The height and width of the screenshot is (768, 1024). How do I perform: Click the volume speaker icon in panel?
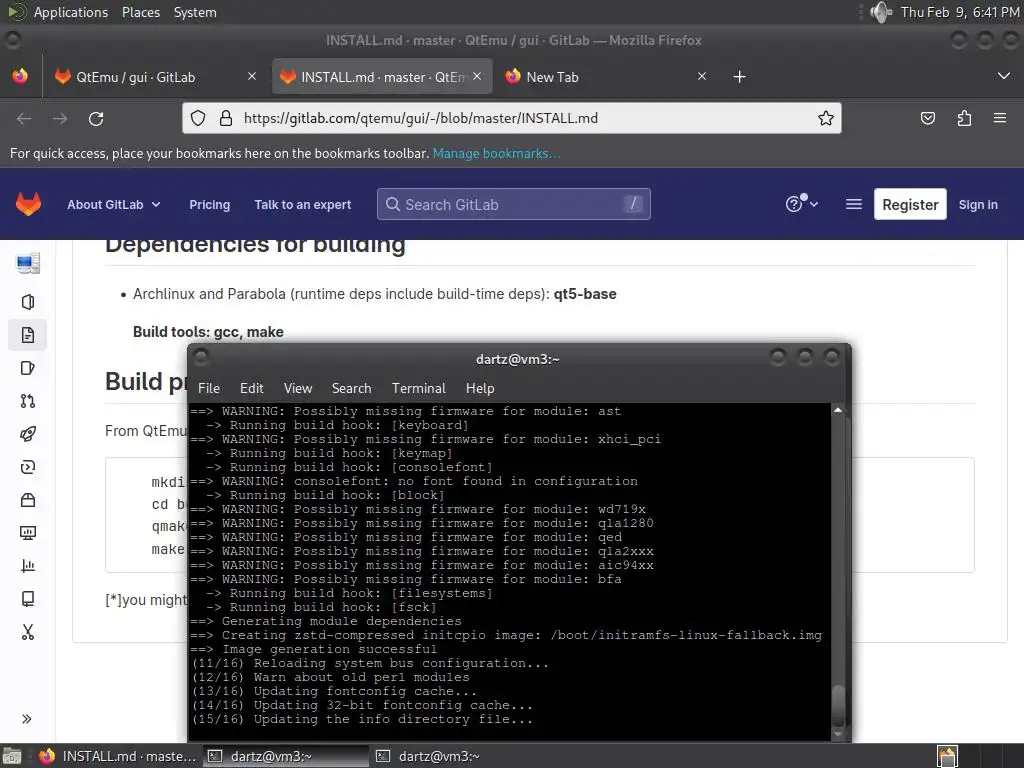coord(881,12)
